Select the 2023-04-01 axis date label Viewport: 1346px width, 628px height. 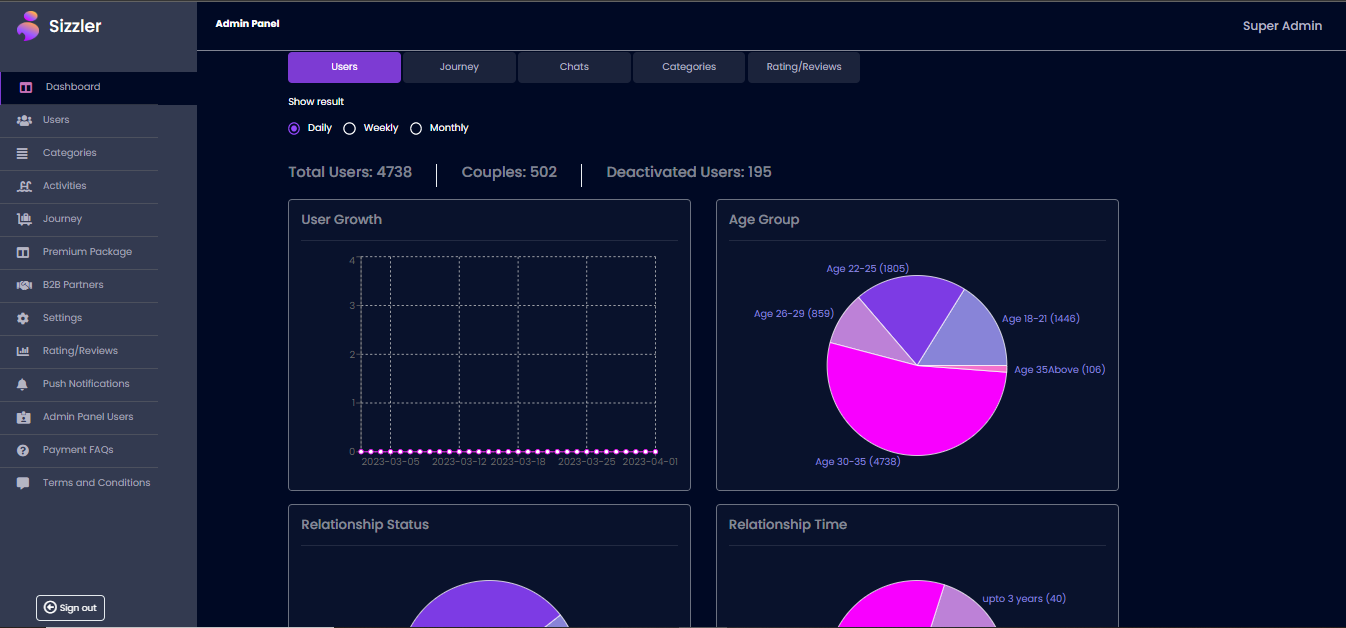[650, 462]
